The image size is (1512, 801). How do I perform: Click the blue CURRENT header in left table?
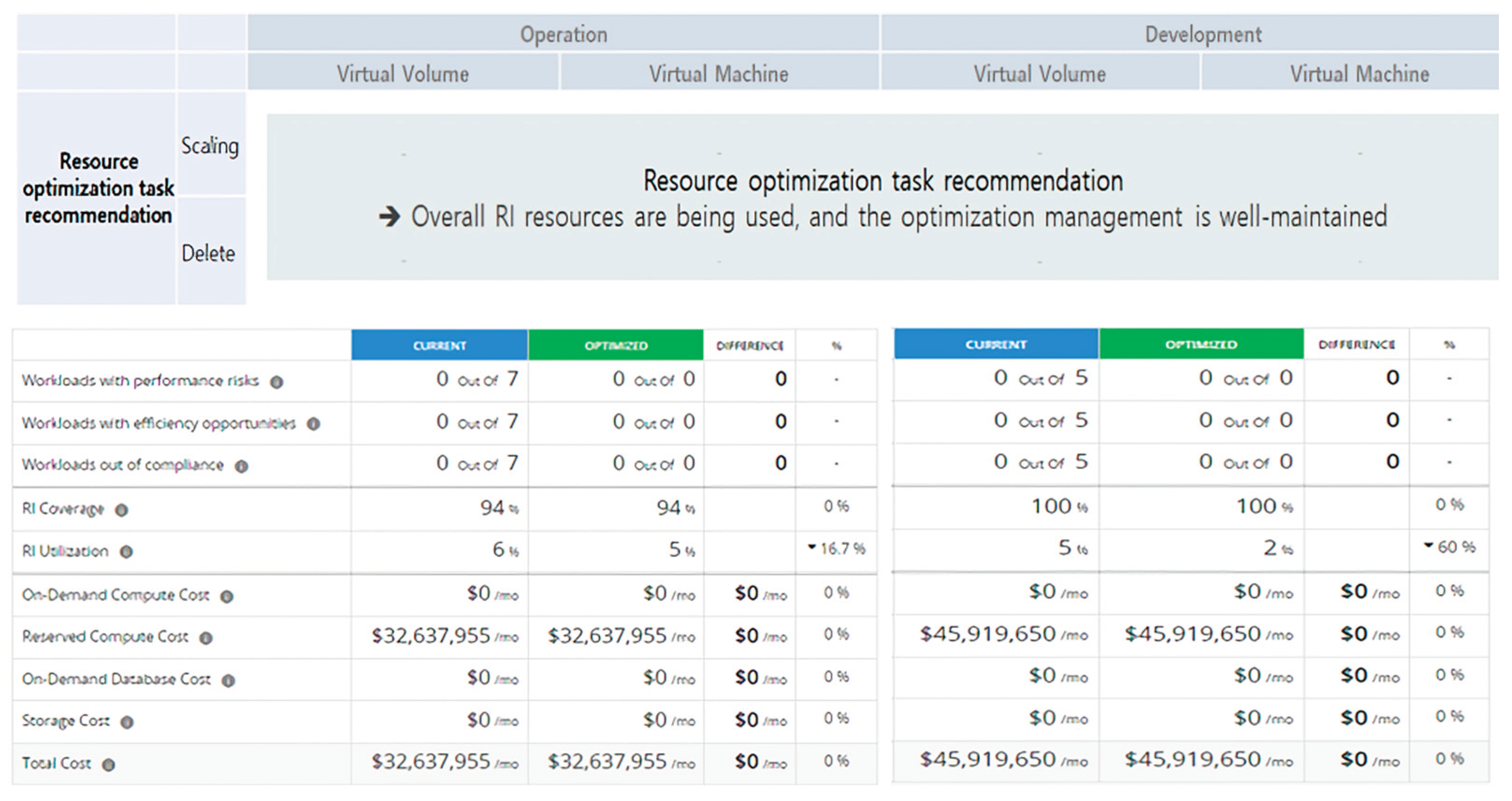(439, 345)
